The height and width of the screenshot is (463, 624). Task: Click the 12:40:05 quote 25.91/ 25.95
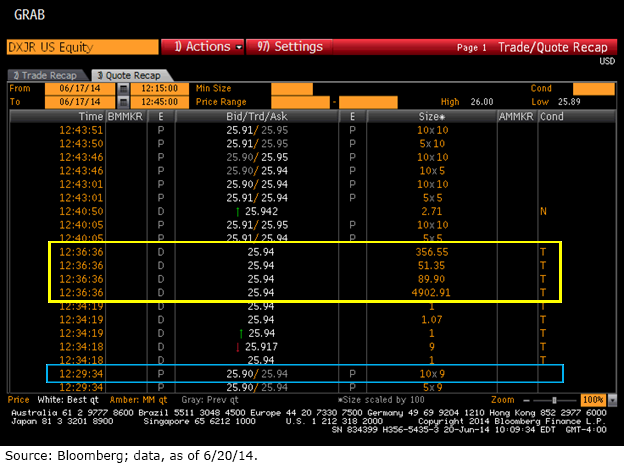coord(257,225)
